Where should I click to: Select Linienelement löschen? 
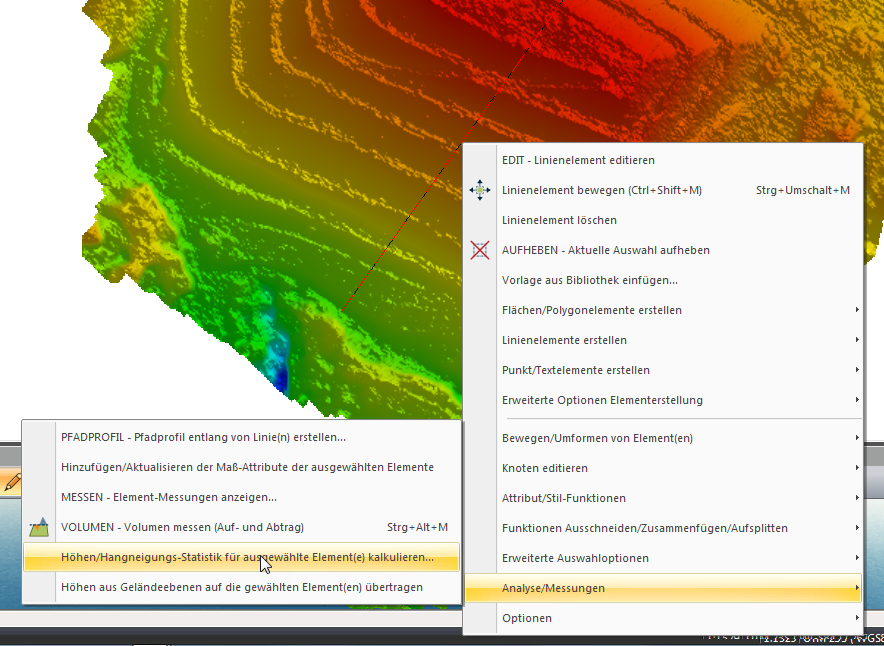point(663,220)
